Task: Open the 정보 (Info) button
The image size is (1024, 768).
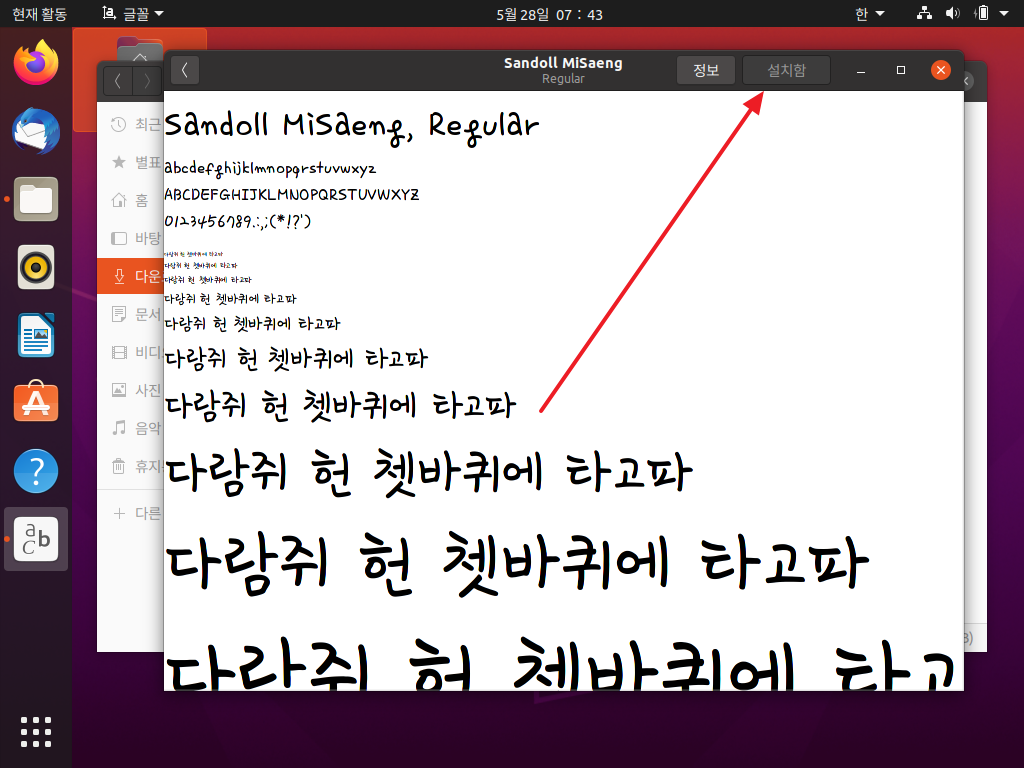Action: [x=705, y=70]
